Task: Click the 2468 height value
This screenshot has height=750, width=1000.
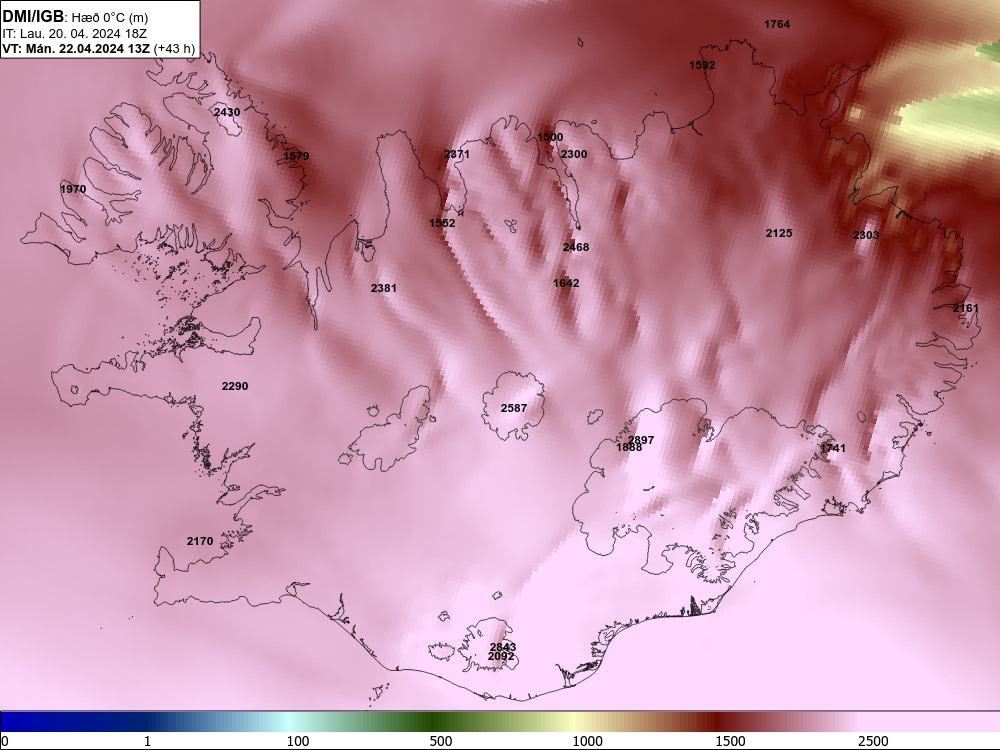Action: [576, 247]
